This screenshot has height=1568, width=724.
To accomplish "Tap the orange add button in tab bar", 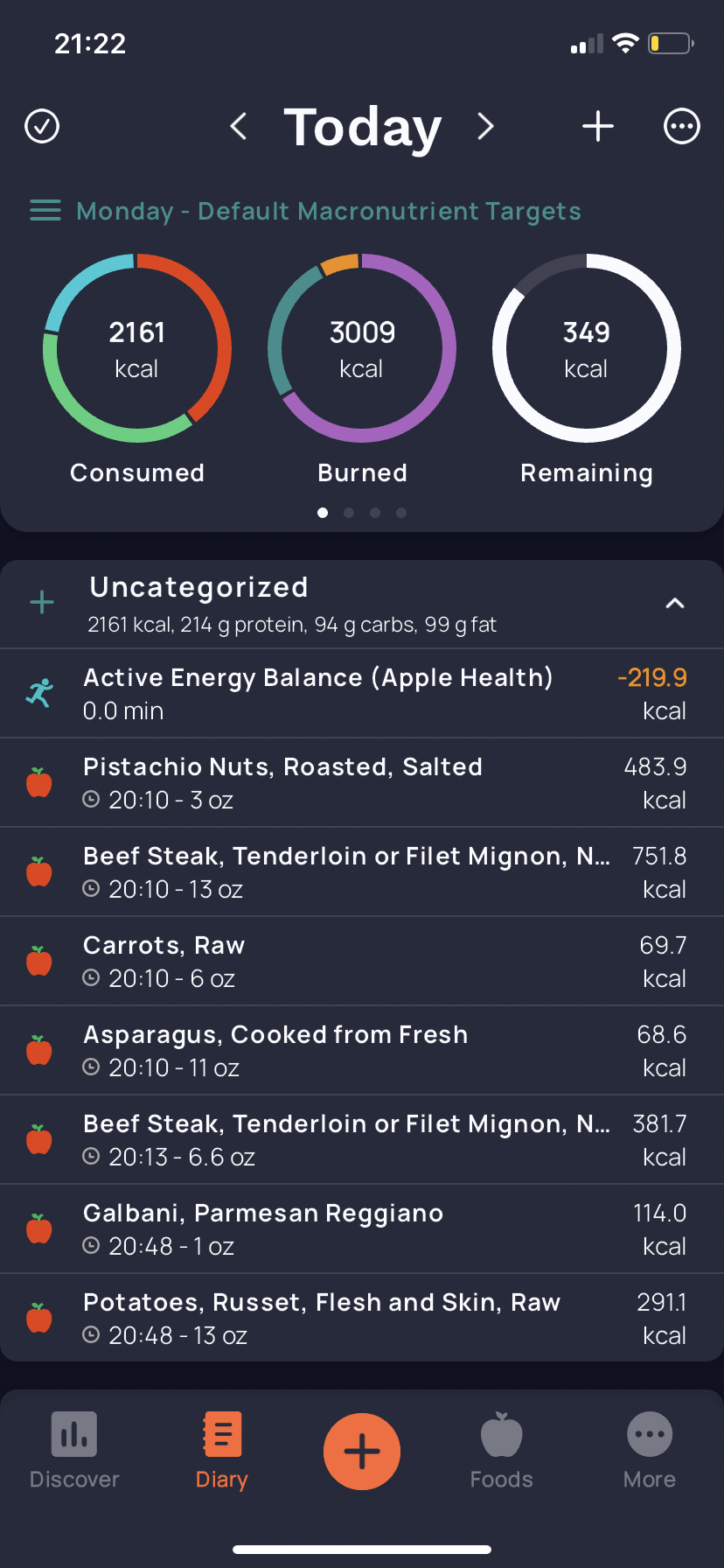I will click(x=362, y=1452).
